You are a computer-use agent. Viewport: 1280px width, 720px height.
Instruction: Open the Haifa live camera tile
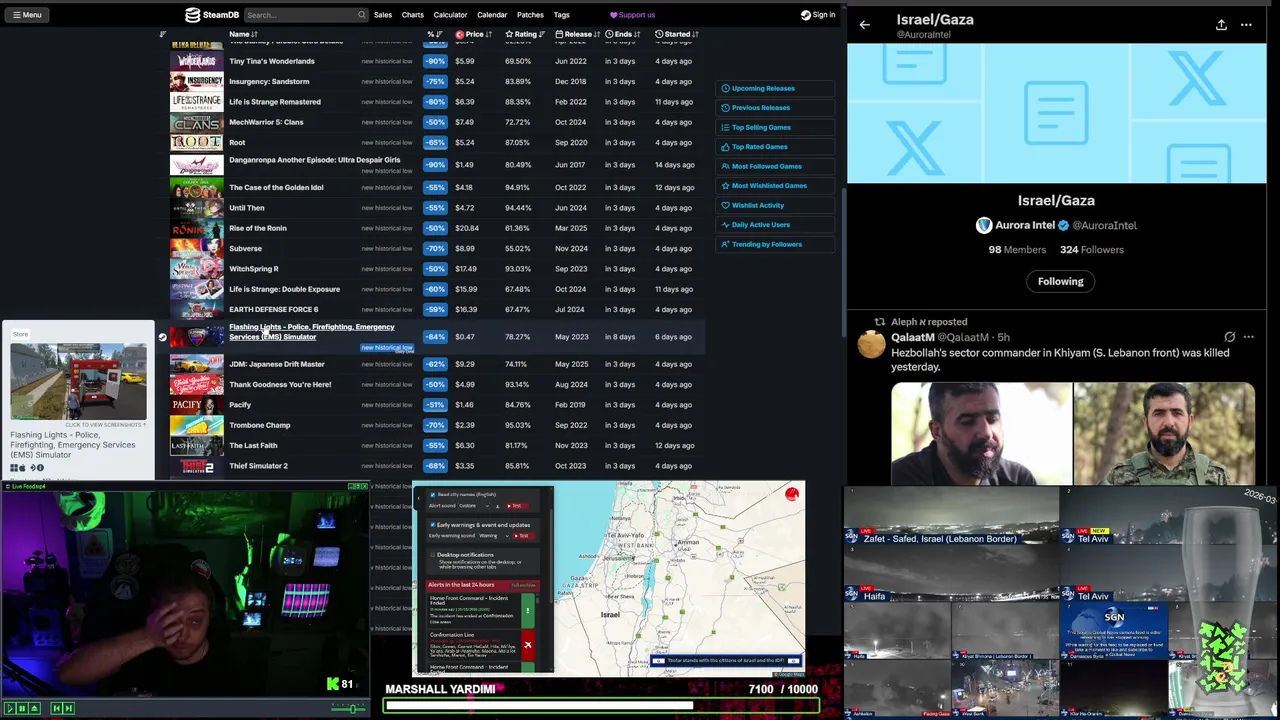coord(951,573)
